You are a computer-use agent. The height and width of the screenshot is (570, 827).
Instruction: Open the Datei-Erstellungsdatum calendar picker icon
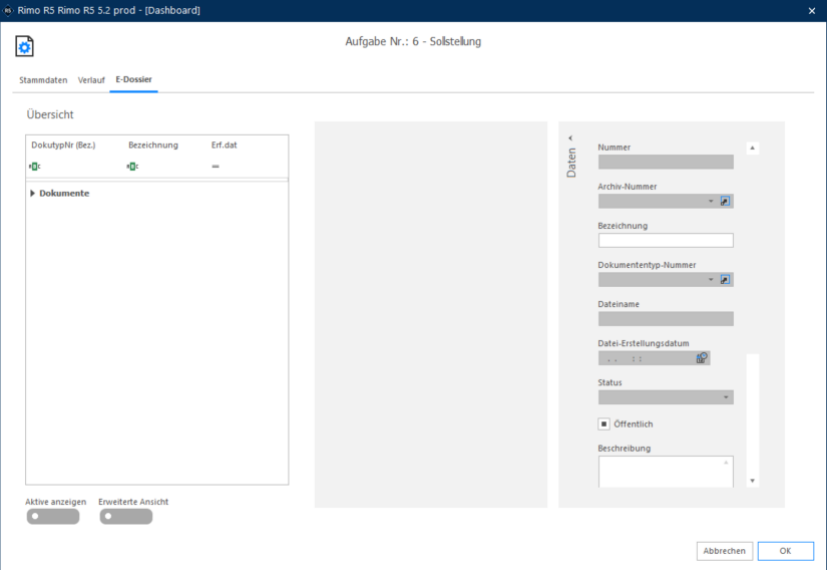click(x=701, y=358)
